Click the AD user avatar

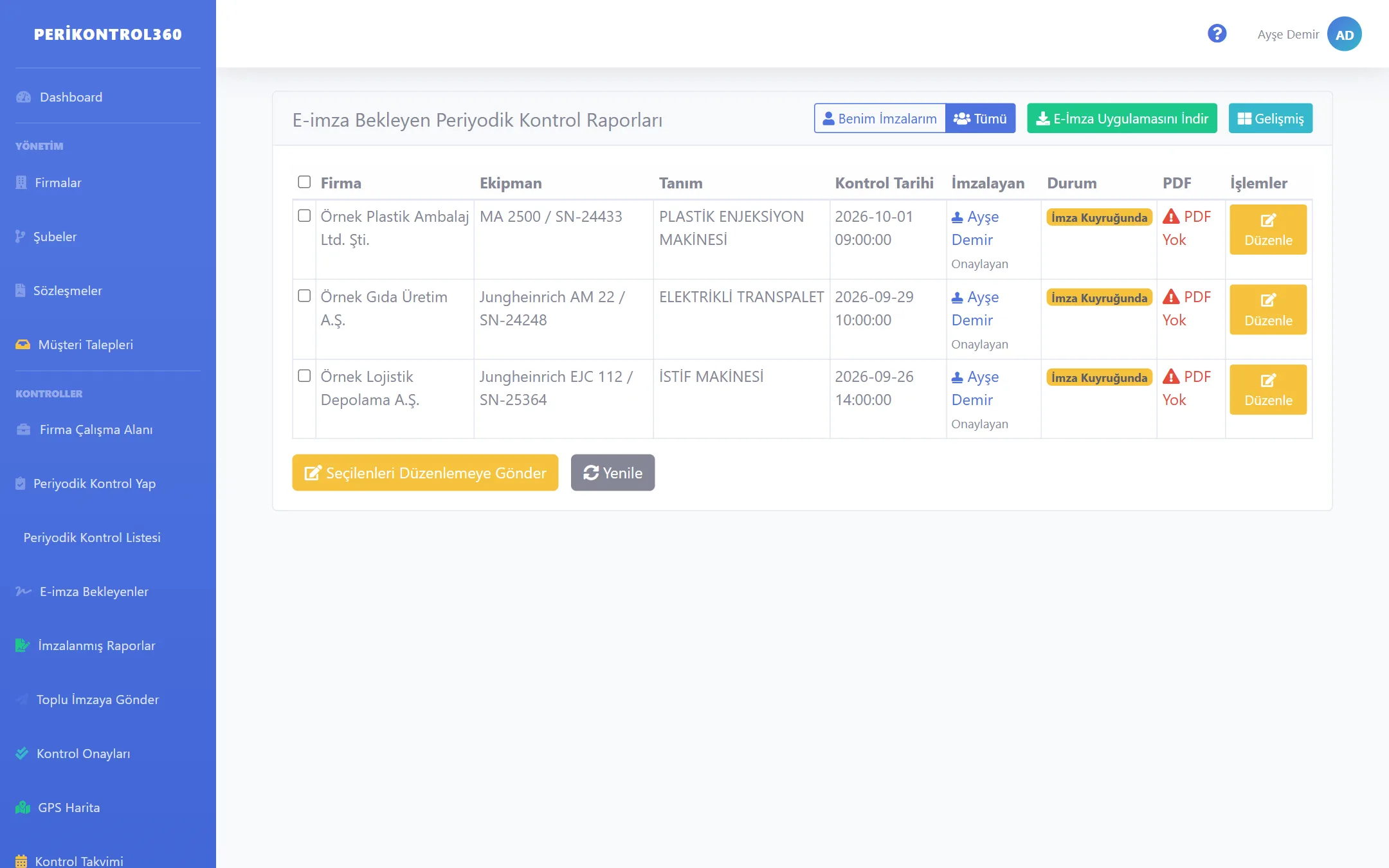coord(1344,34)
